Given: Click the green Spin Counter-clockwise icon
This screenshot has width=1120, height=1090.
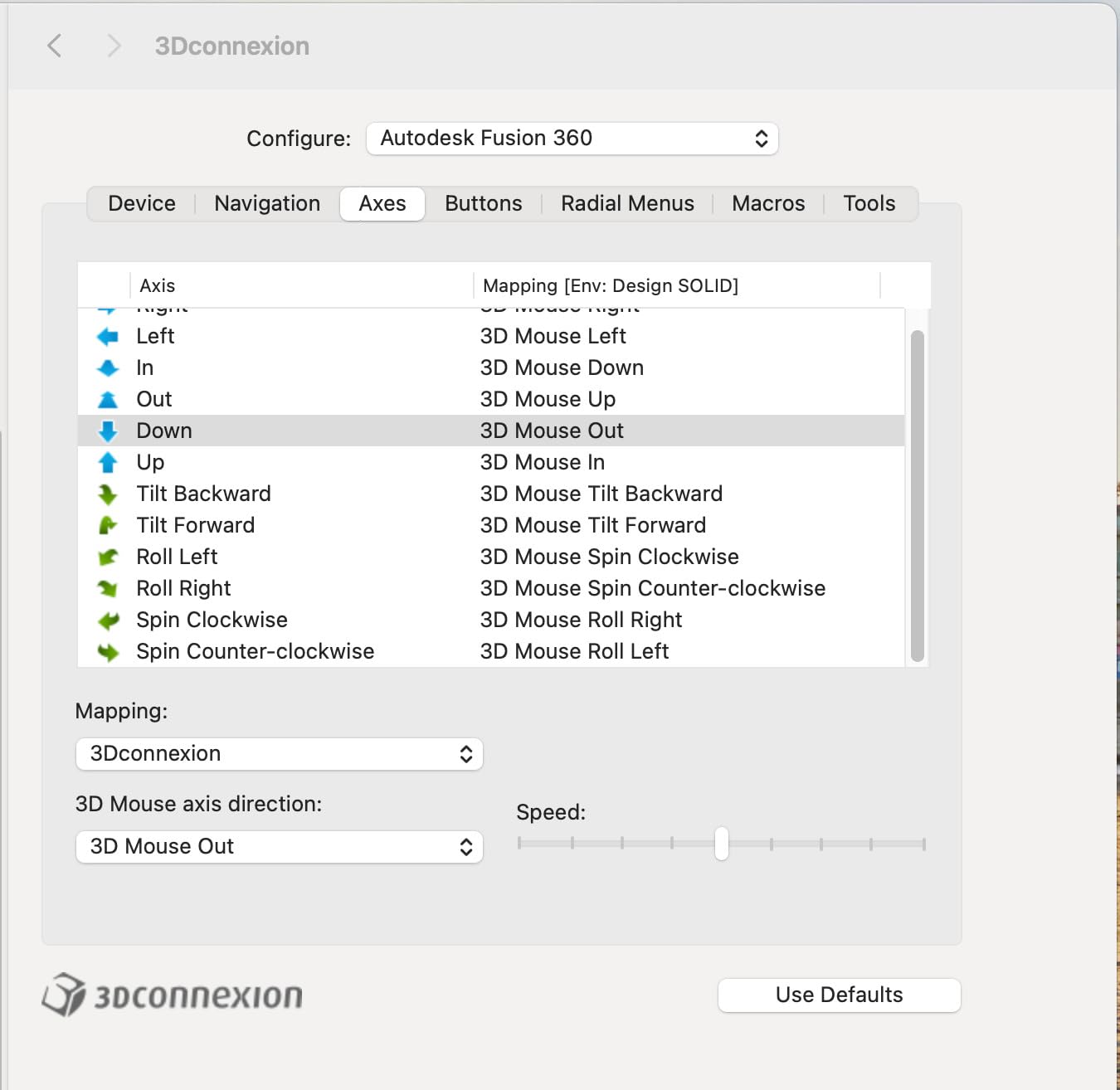Looking at the screenshot, I should tap(108, 652).
